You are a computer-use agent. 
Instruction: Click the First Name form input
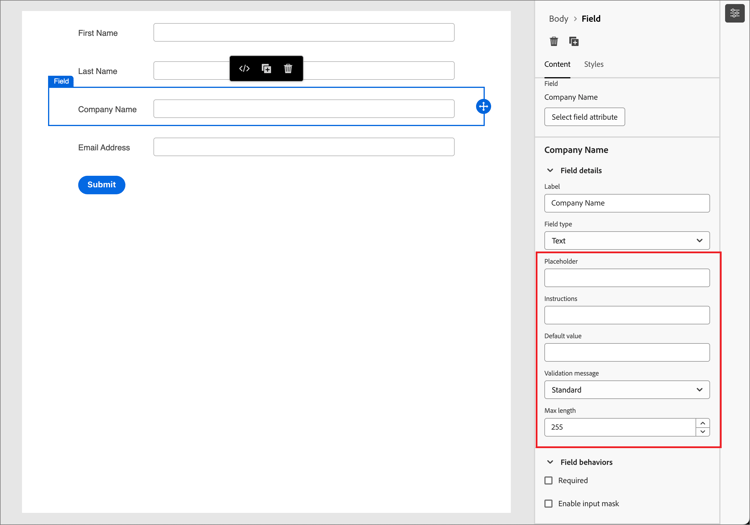tap(304, 33)
